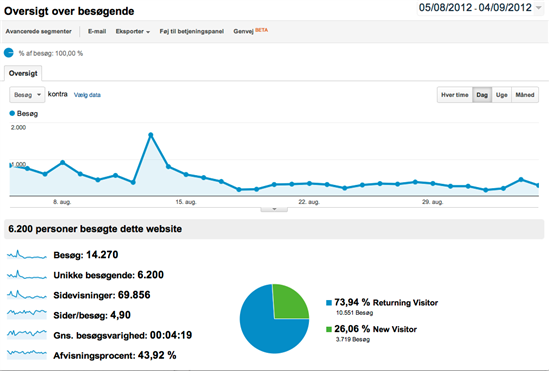The height and width of the screenshot is (371, 549).
Task: Click the Unikke besøgende sparkline
Action: [x=27, y=275]
